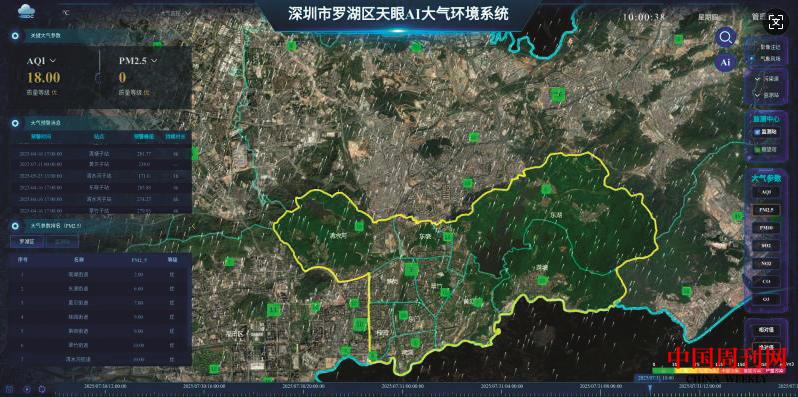Click the 预警时间 column header

coord(42,136)
